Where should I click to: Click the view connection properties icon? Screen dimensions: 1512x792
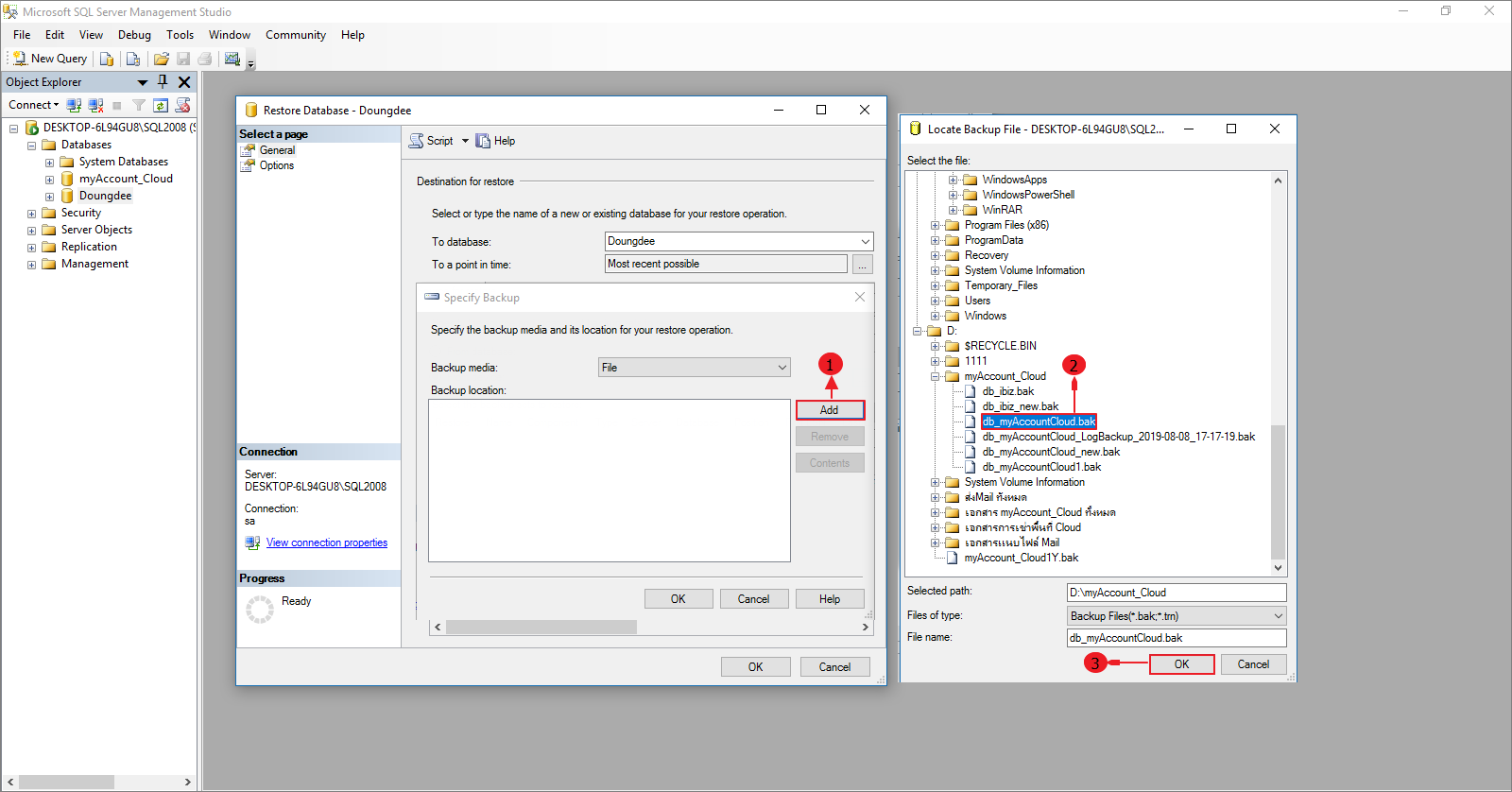coord(252,542)
